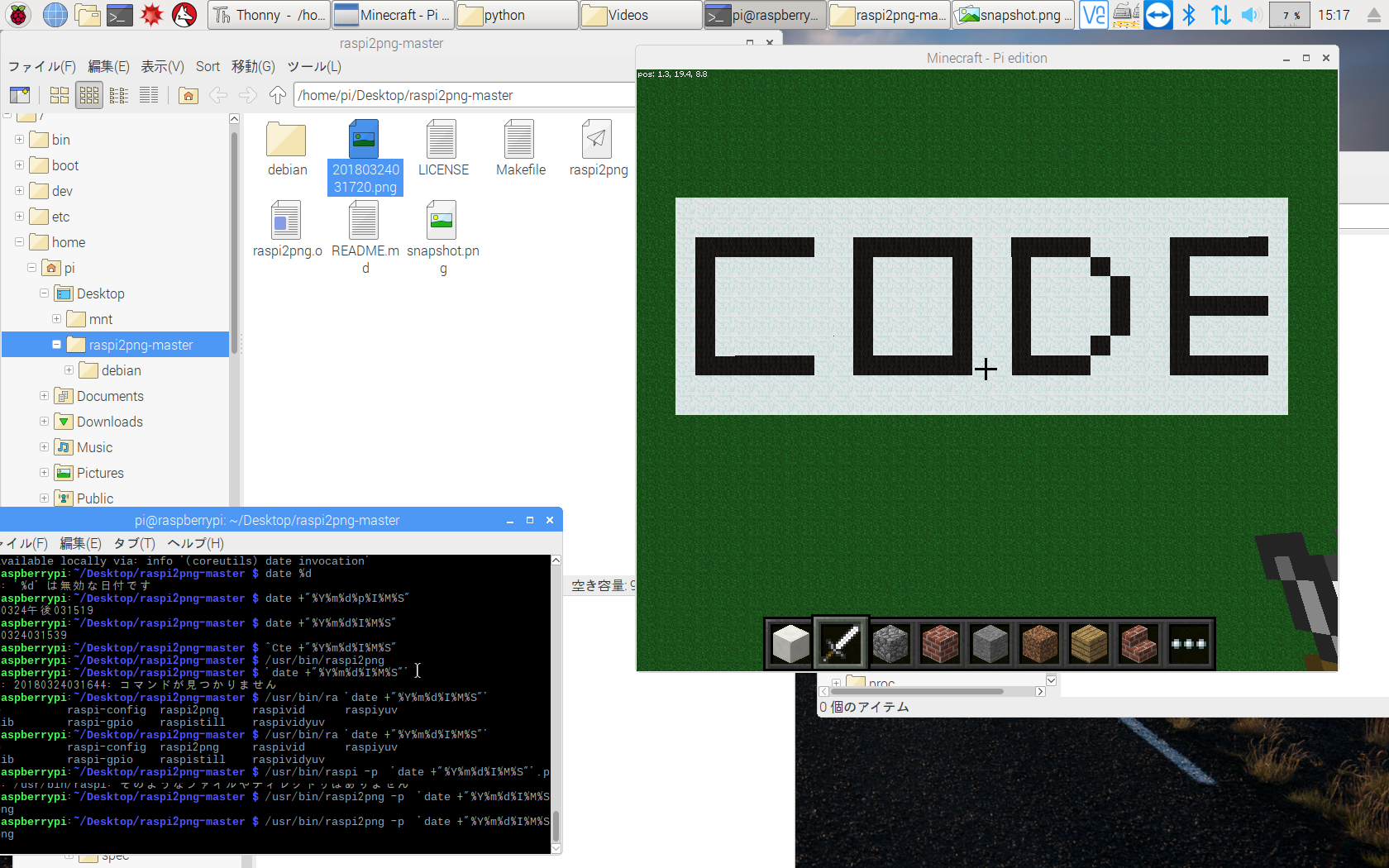This screenshot has height=868, width=1389.
Task: Open the TeamViewer tray icon
Action: pos(1158,15)
